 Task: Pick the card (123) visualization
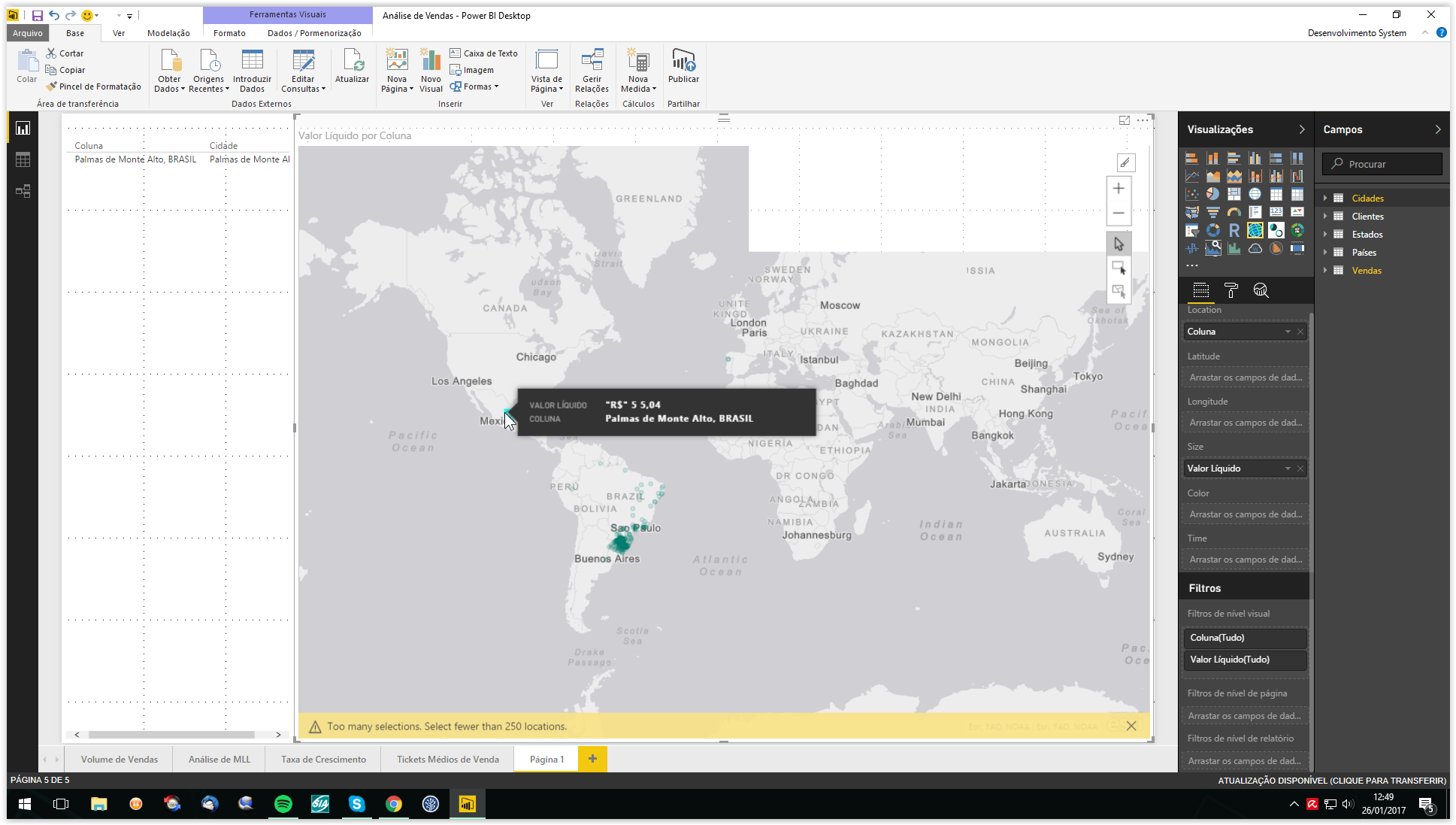coord(1276,212)
